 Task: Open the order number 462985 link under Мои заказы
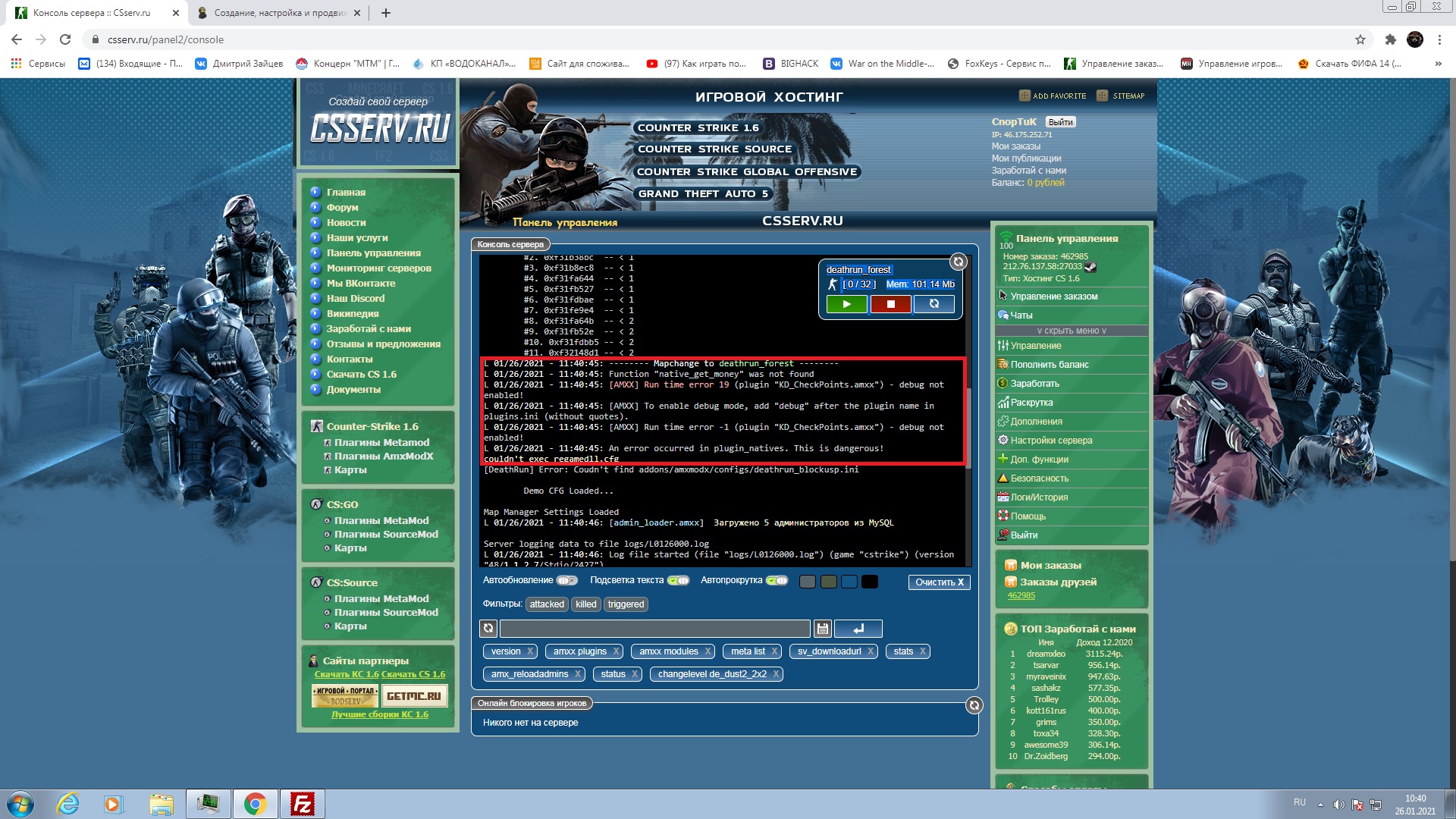(1021, 596)
